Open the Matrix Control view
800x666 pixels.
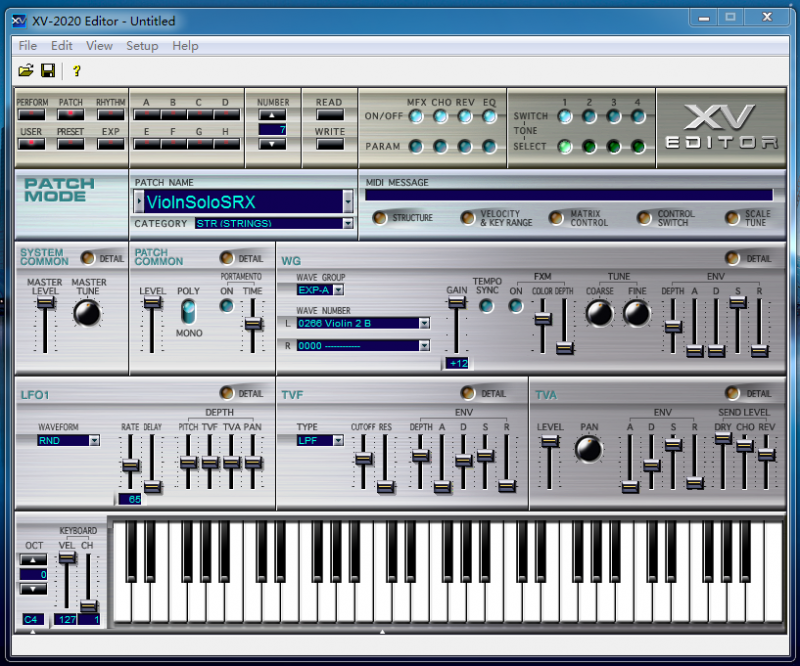(556, 217)
